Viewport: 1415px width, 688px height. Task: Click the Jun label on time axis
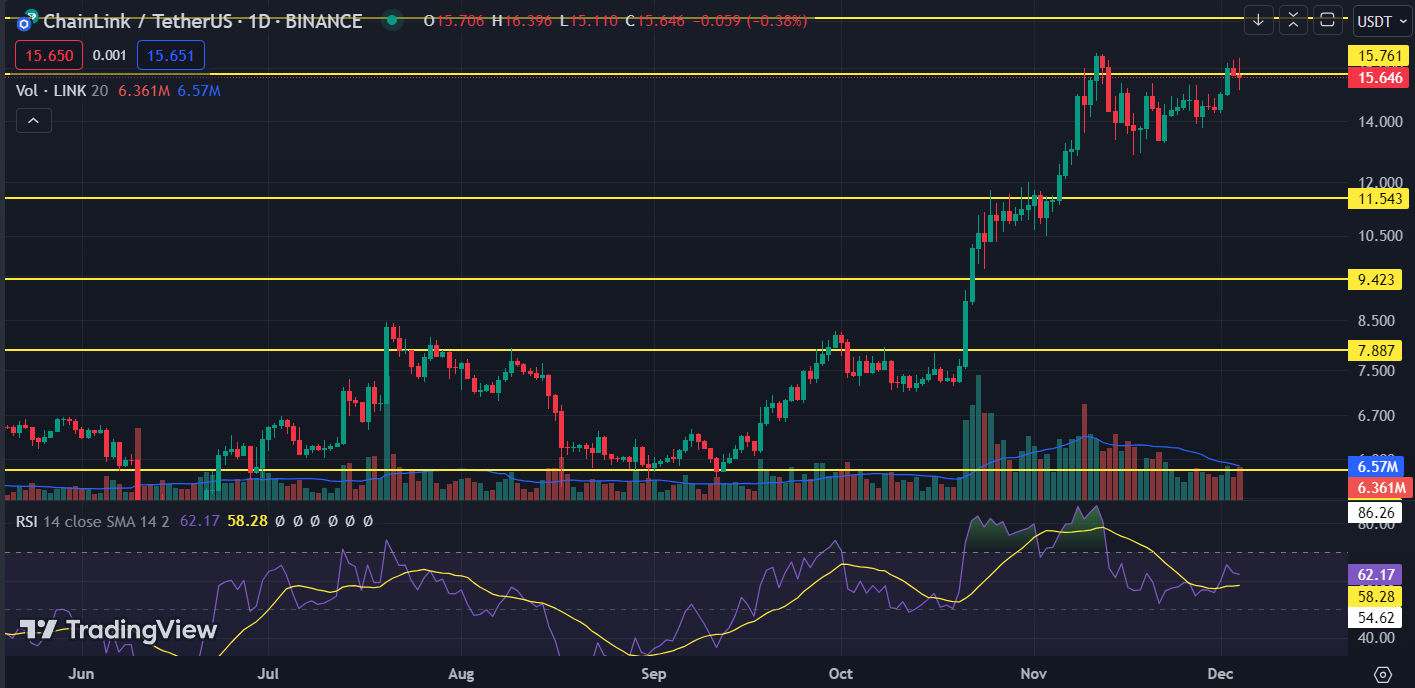[x=80, y=673]
